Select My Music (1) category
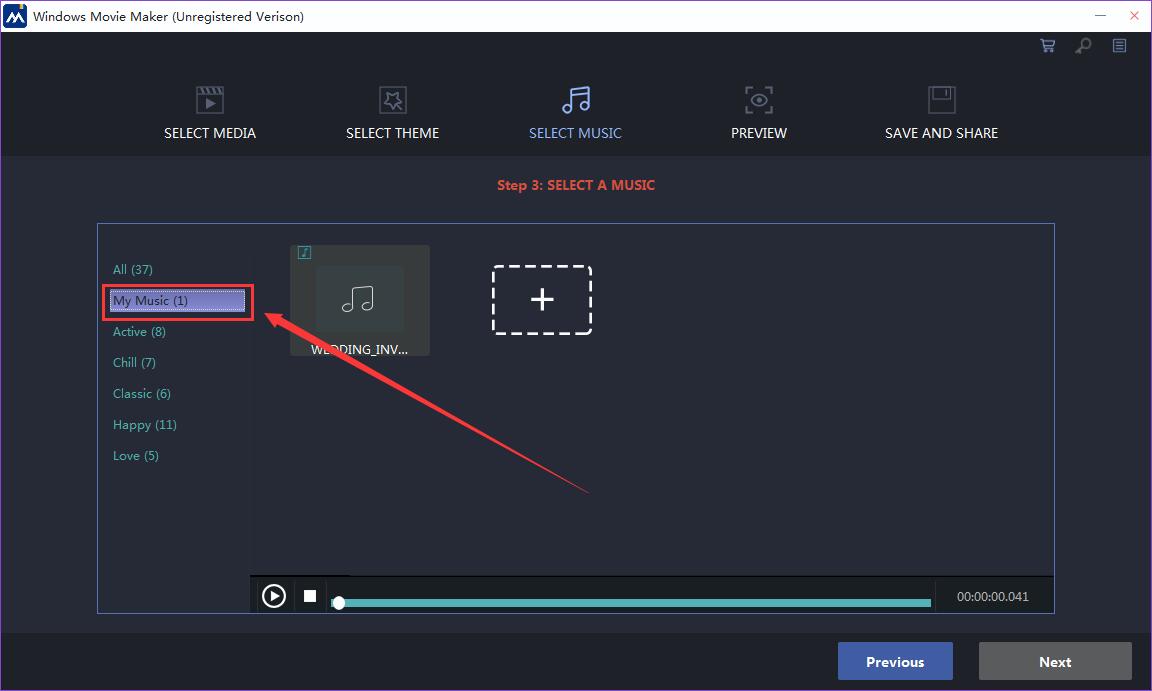The image size is (1152, 691). (178, 300)
